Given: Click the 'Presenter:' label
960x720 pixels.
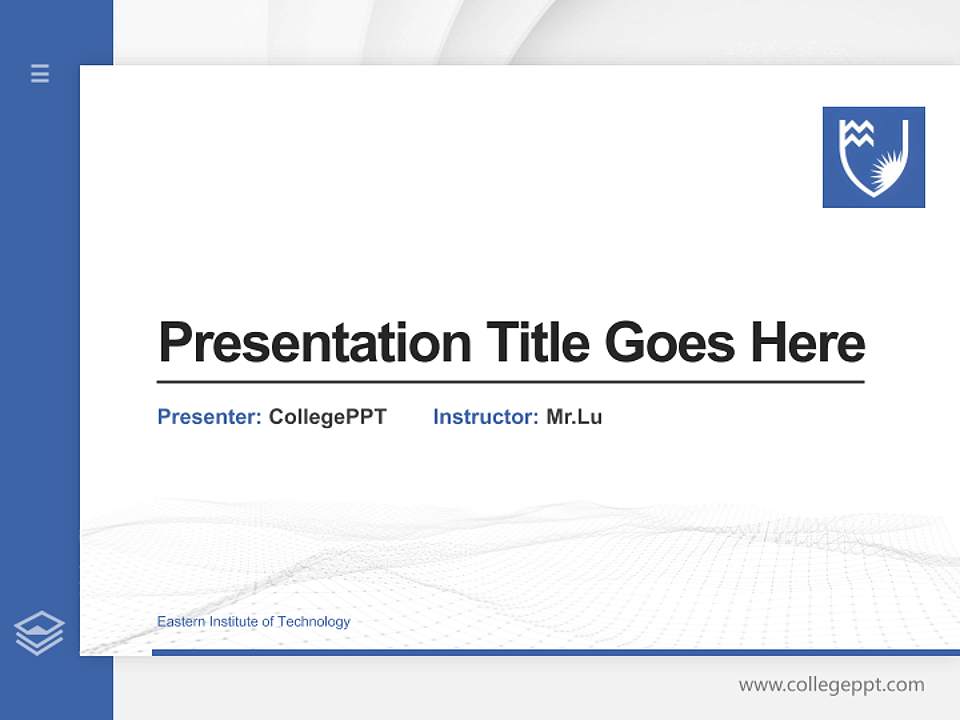Looking at the screenshot, I should (x=206, y=417).
